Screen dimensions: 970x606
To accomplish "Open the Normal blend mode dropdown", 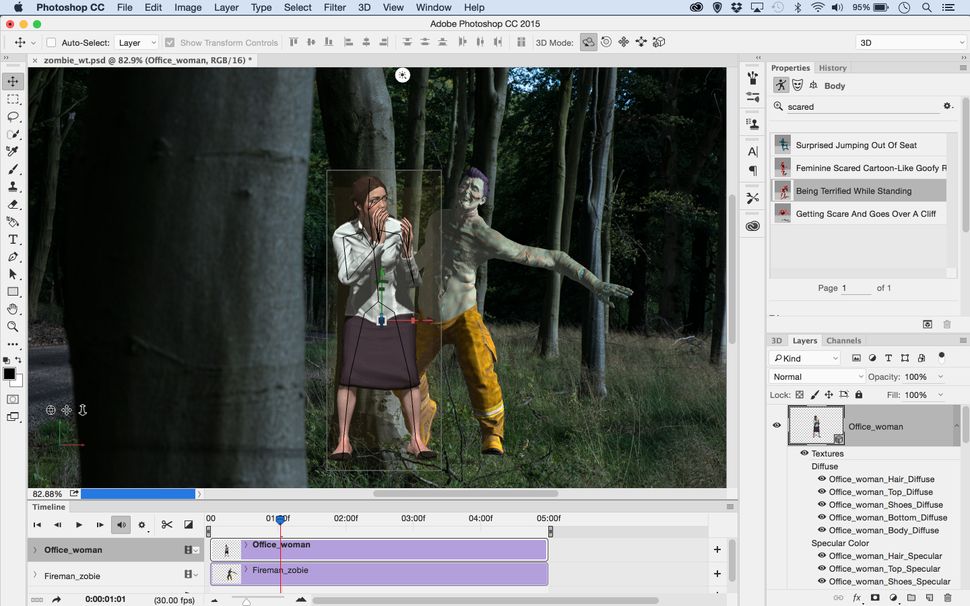I will 817,376.
